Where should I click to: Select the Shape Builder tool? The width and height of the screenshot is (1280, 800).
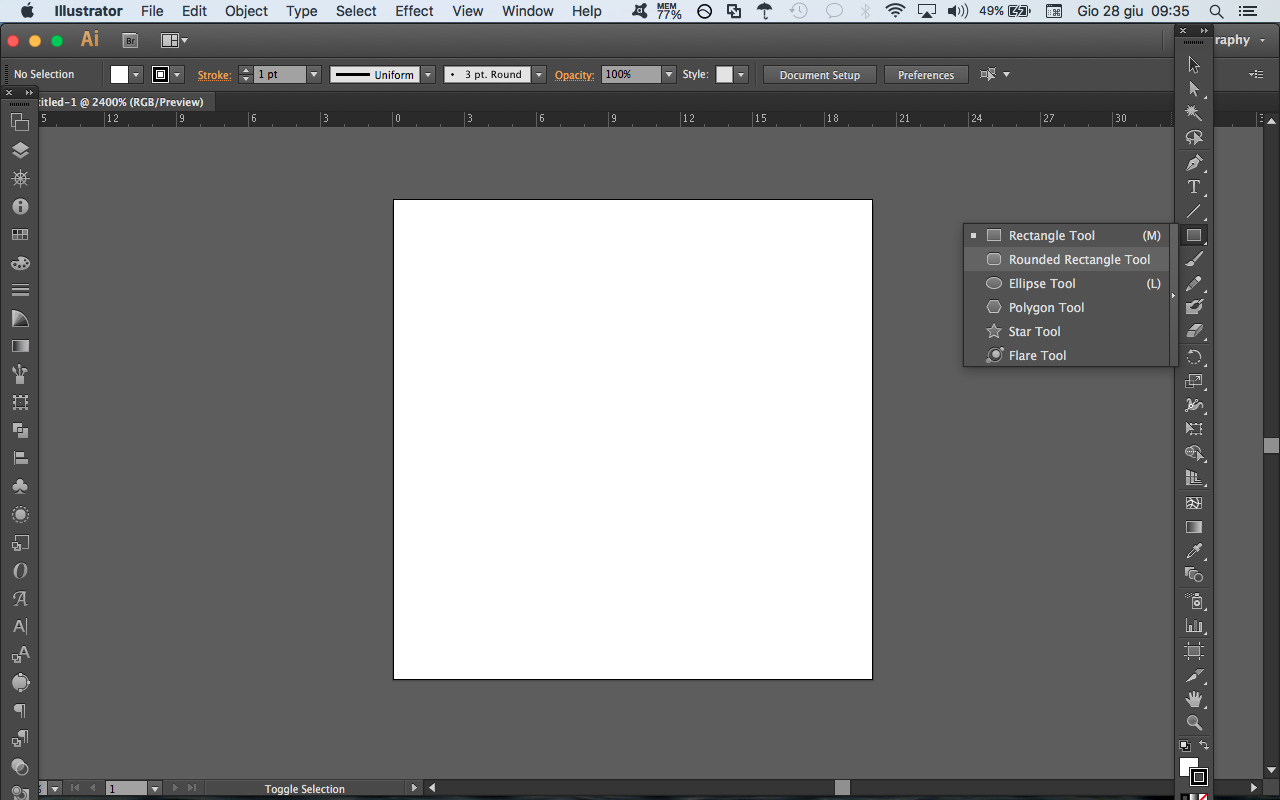pyautogui.click(x=1194, y=454)
